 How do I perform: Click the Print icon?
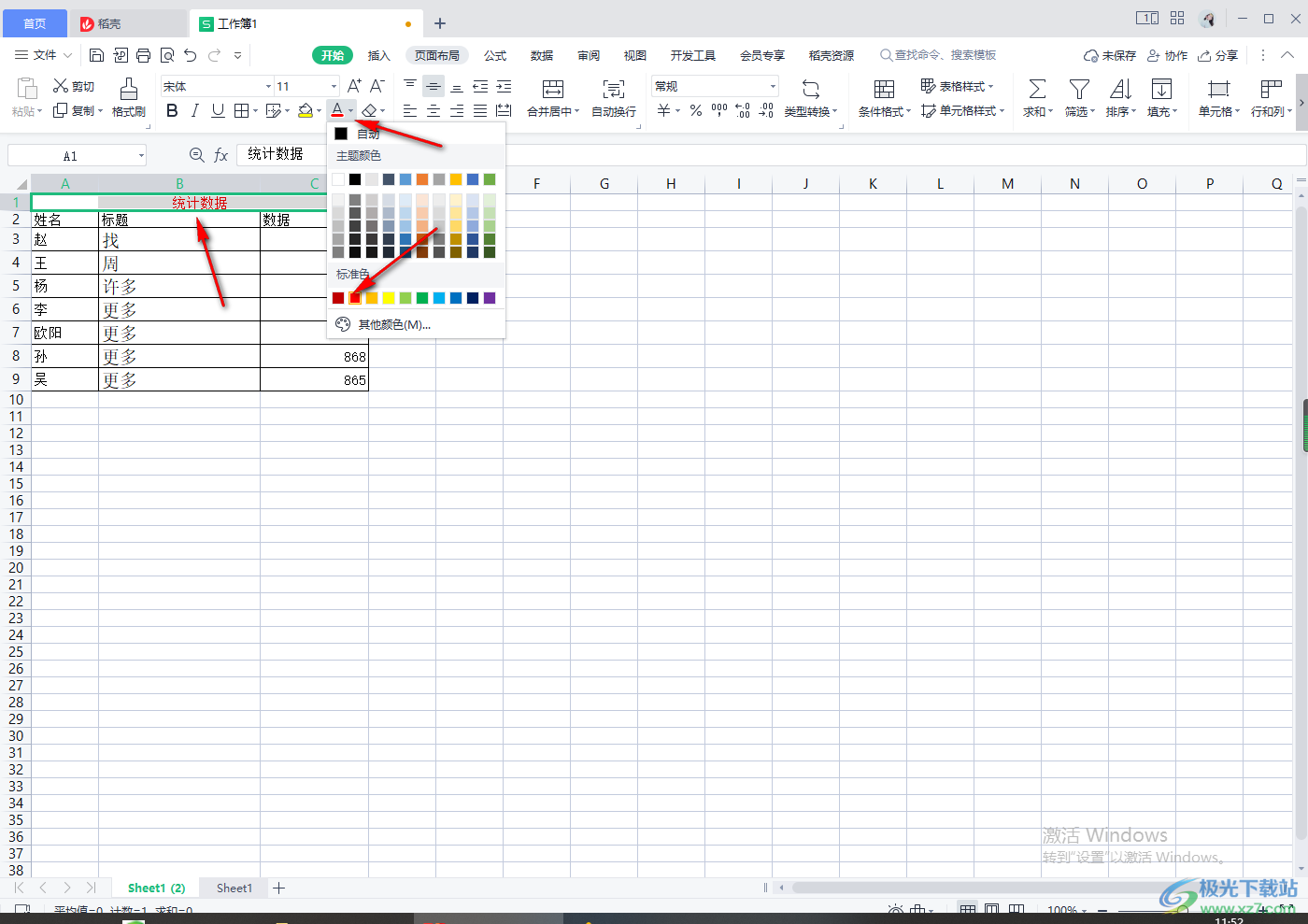[x=143, y=56]
